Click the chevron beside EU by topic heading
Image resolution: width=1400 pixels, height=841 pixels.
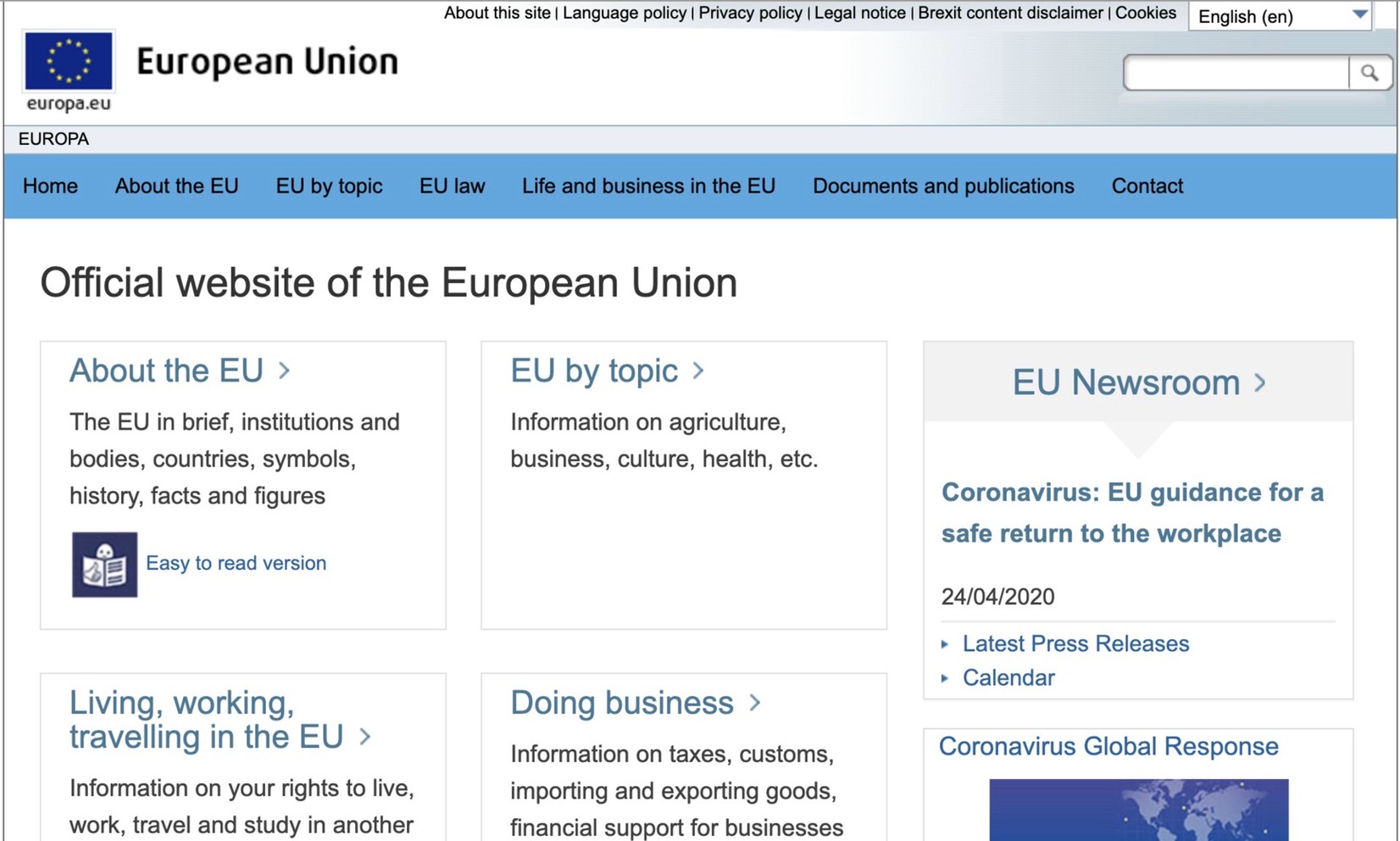[x=698, y=370]
